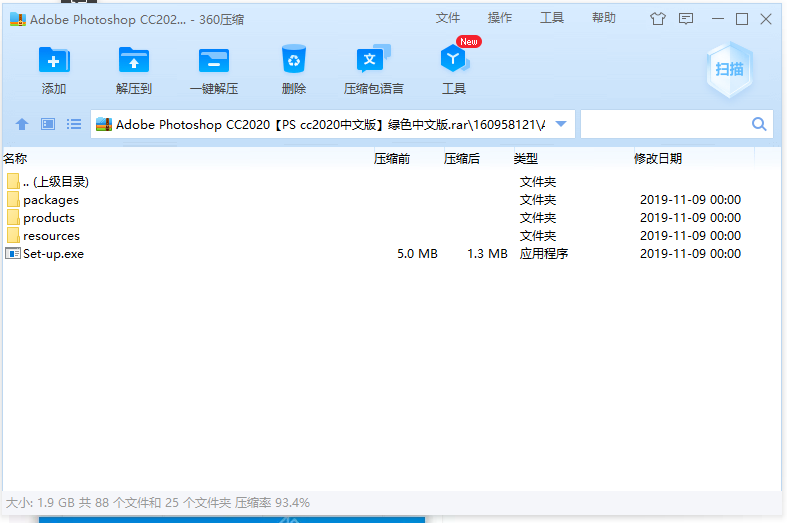Image resolution: width=787 pixels, height=523 pixels.
Task: Go up one directory with arrow icon
Action: [22, 124]
